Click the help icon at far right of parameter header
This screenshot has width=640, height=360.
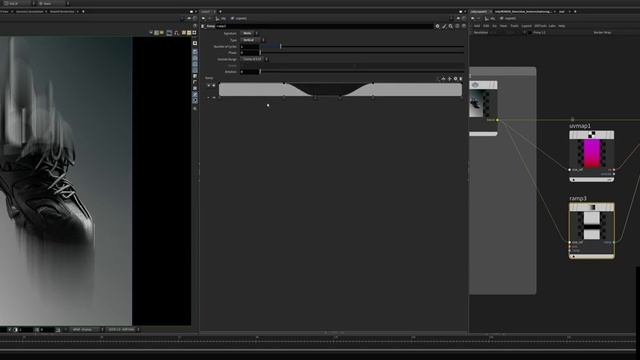pyautogui.click(x=464, y=26)
